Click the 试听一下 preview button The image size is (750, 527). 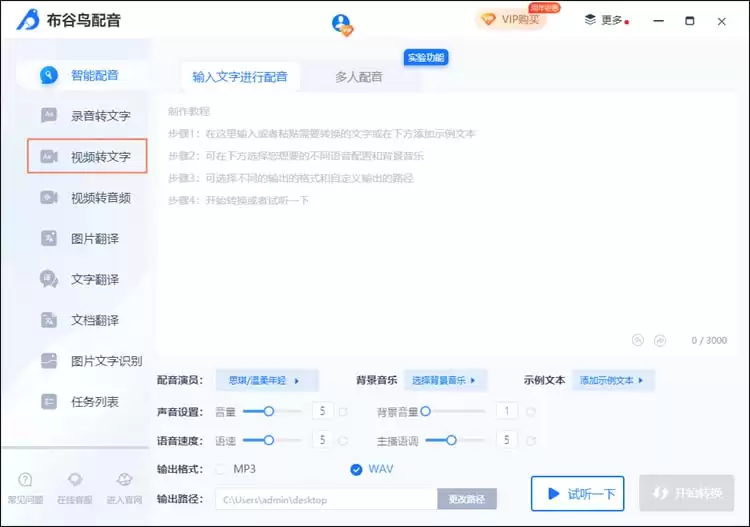click(x=577, y=494)
